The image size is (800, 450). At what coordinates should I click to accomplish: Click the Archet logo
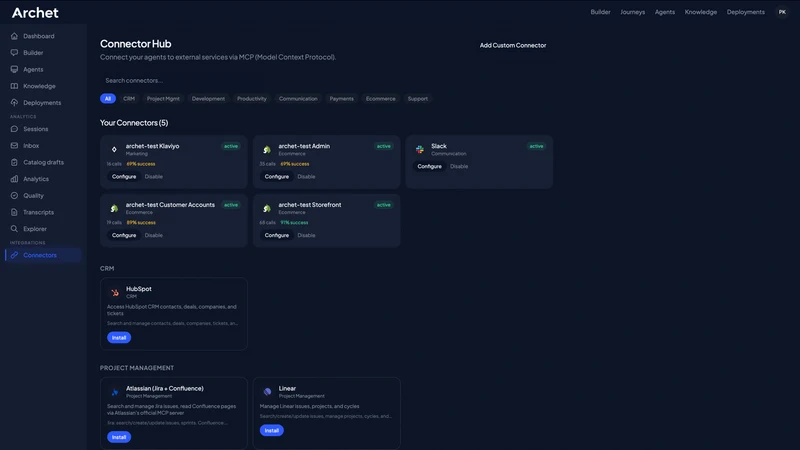coord(35,13)
